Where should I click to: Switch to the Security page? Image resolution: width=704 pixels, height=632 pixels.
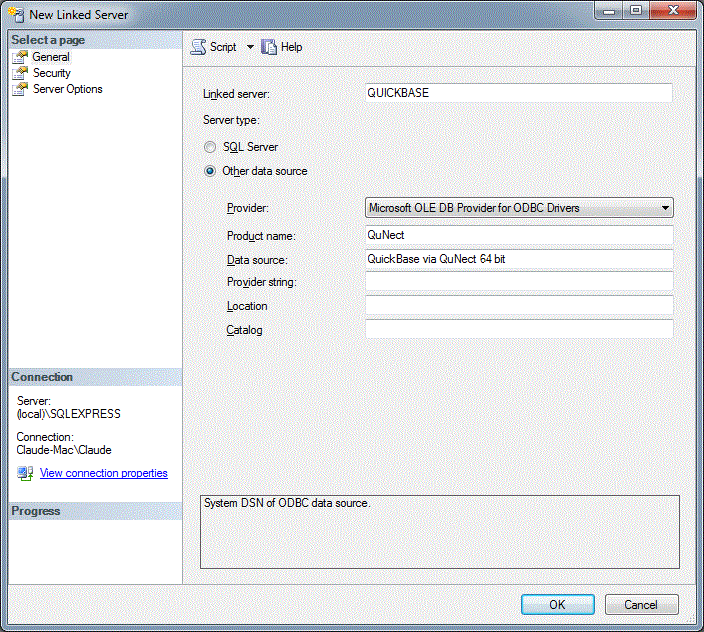pos(52,73)
